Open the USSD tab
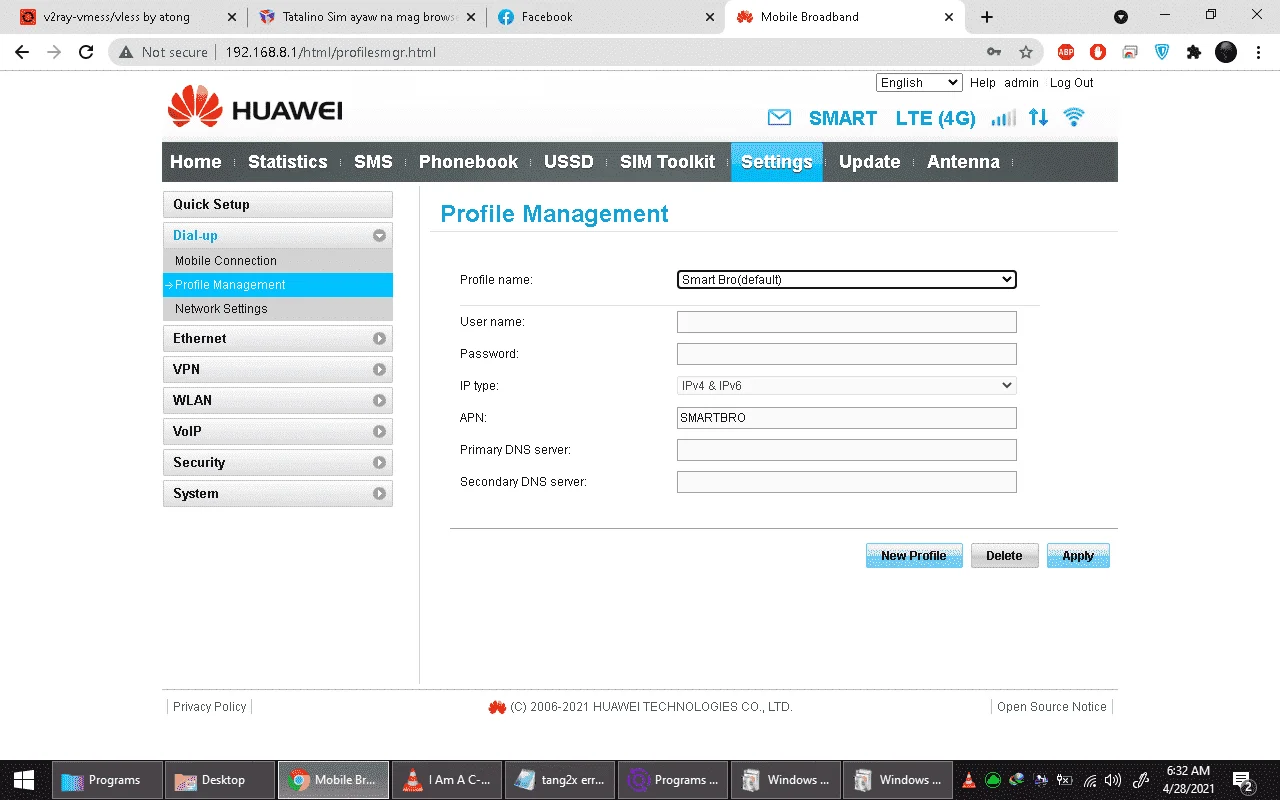This screenshot has height=800, width=1280. pos(569,162)
